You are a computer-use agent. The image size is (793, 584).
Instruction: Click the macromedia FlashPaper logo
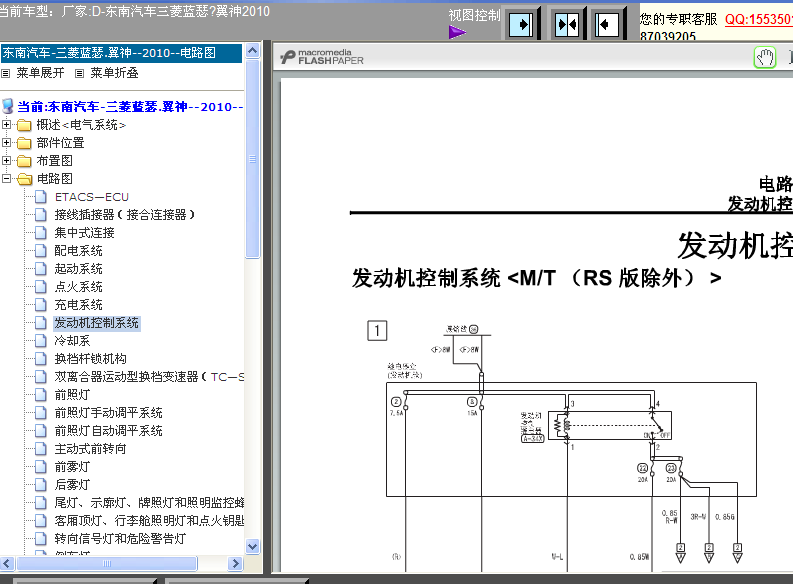(x=322, y=57)
